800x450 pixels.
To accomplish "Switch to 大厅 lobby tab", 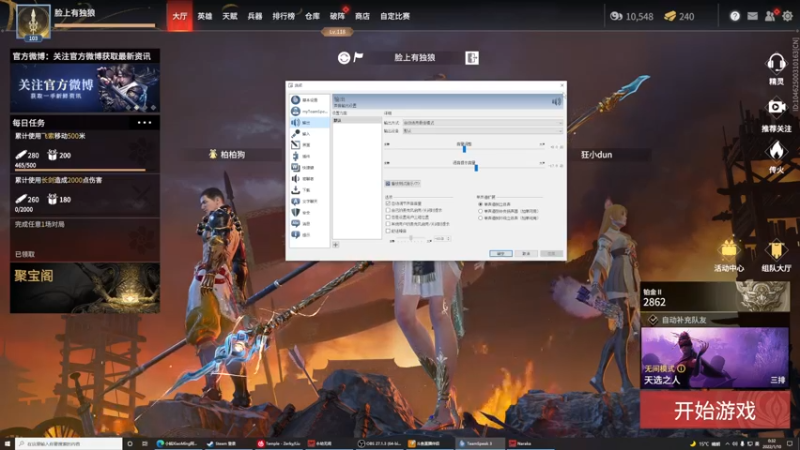I will pyautogui.click(x=180, y=16).
